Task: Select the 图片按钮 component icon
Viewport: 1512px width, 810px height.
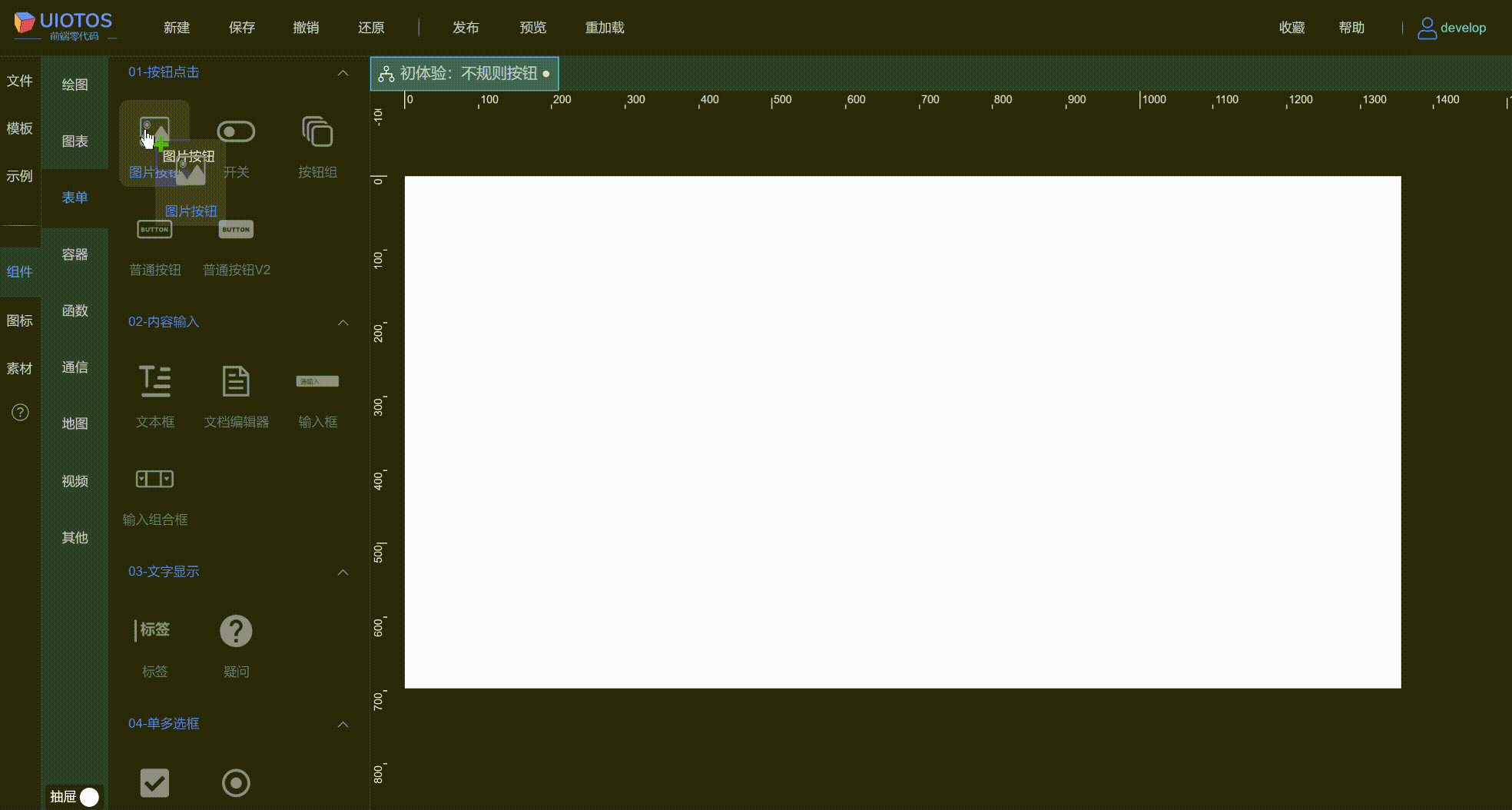Action: [x=154, y=131]
